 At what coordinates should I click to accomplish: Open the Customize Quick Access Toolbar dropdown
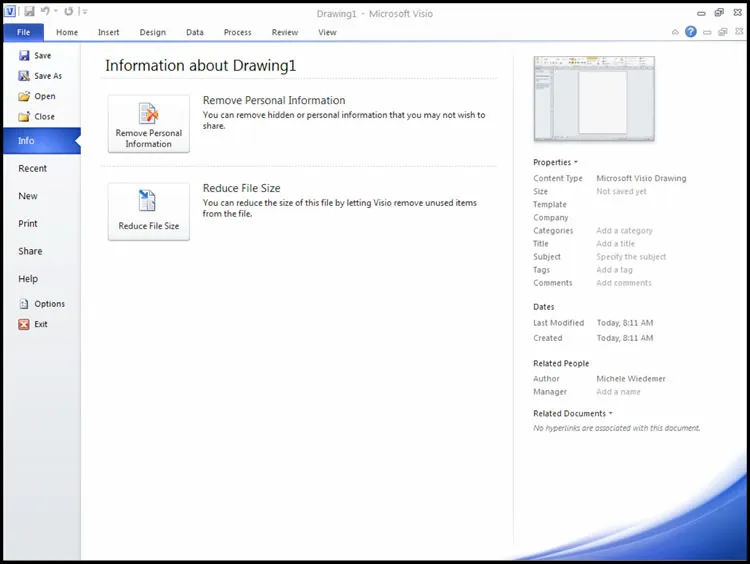pos(84,11)
